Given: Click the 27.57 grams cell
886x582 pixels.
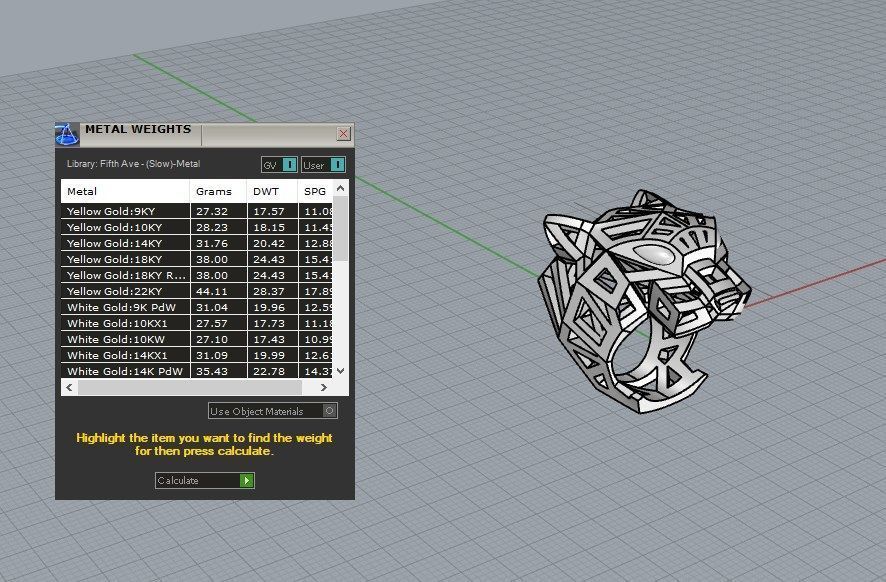Looking at the screenshot, I should [x=218, y=323].
